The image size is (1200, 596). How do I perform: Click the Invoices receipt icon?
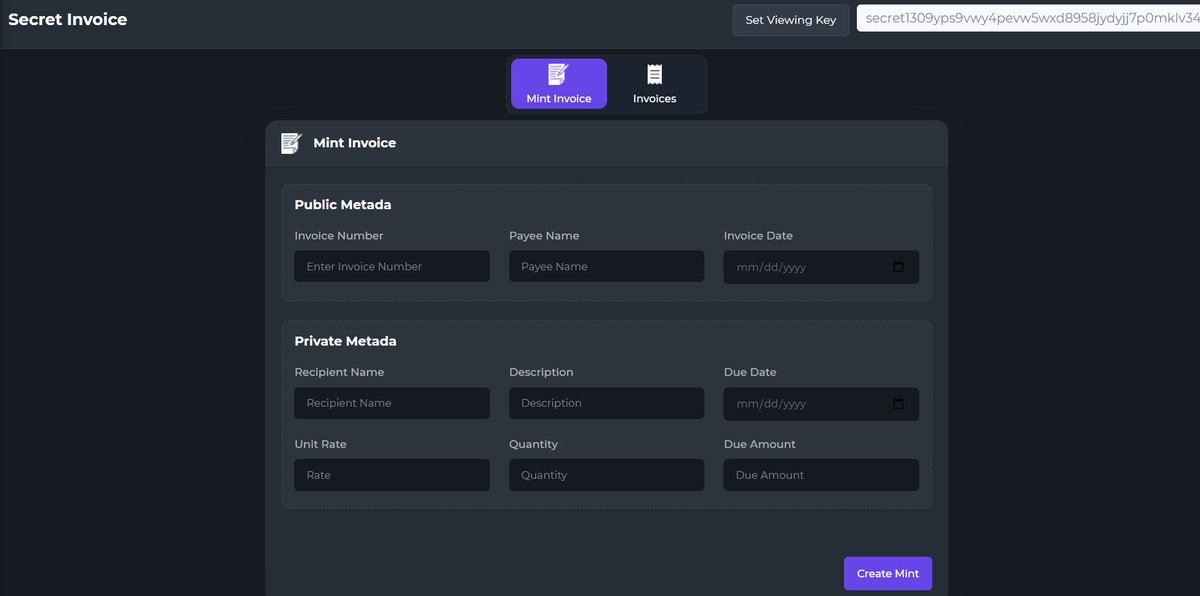pyautogui.click(x=654, y=71)
